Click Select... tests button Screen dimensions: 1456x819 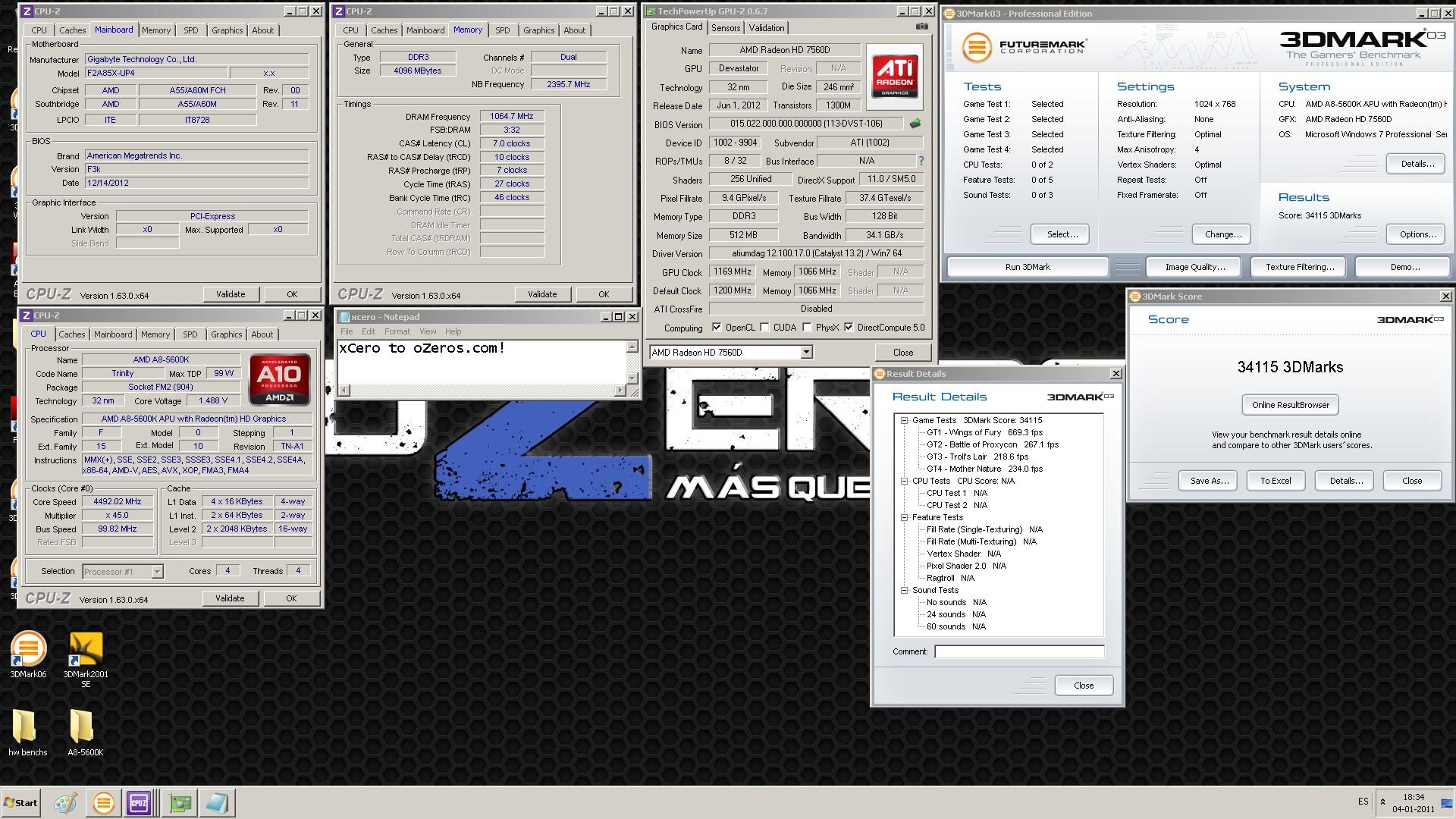click(1062, 234)
